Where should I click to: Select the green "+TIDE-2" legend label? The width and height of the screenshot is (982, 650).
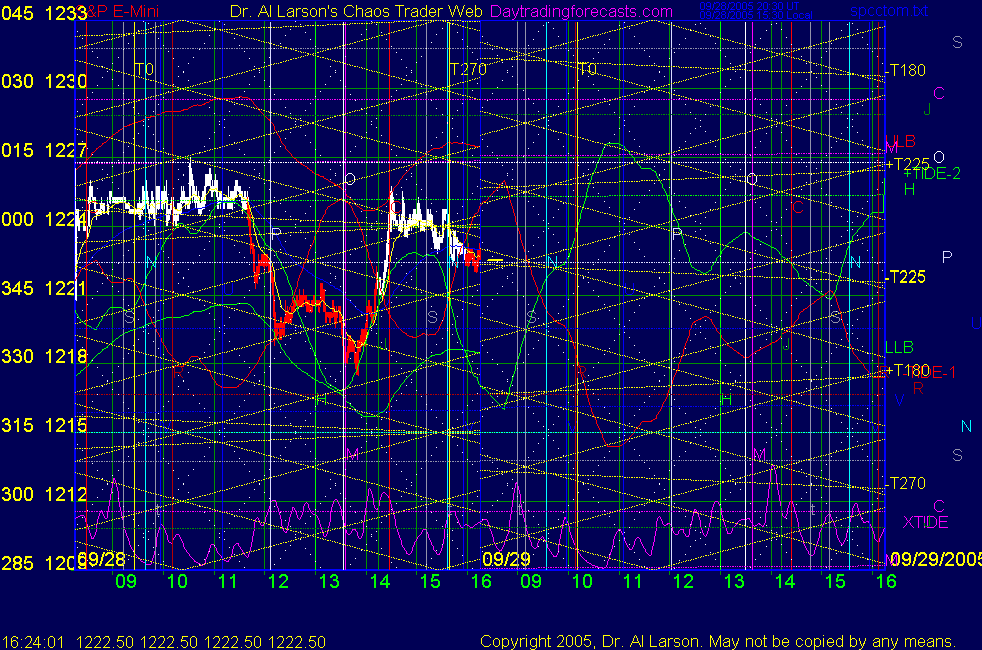coord(932,173)
